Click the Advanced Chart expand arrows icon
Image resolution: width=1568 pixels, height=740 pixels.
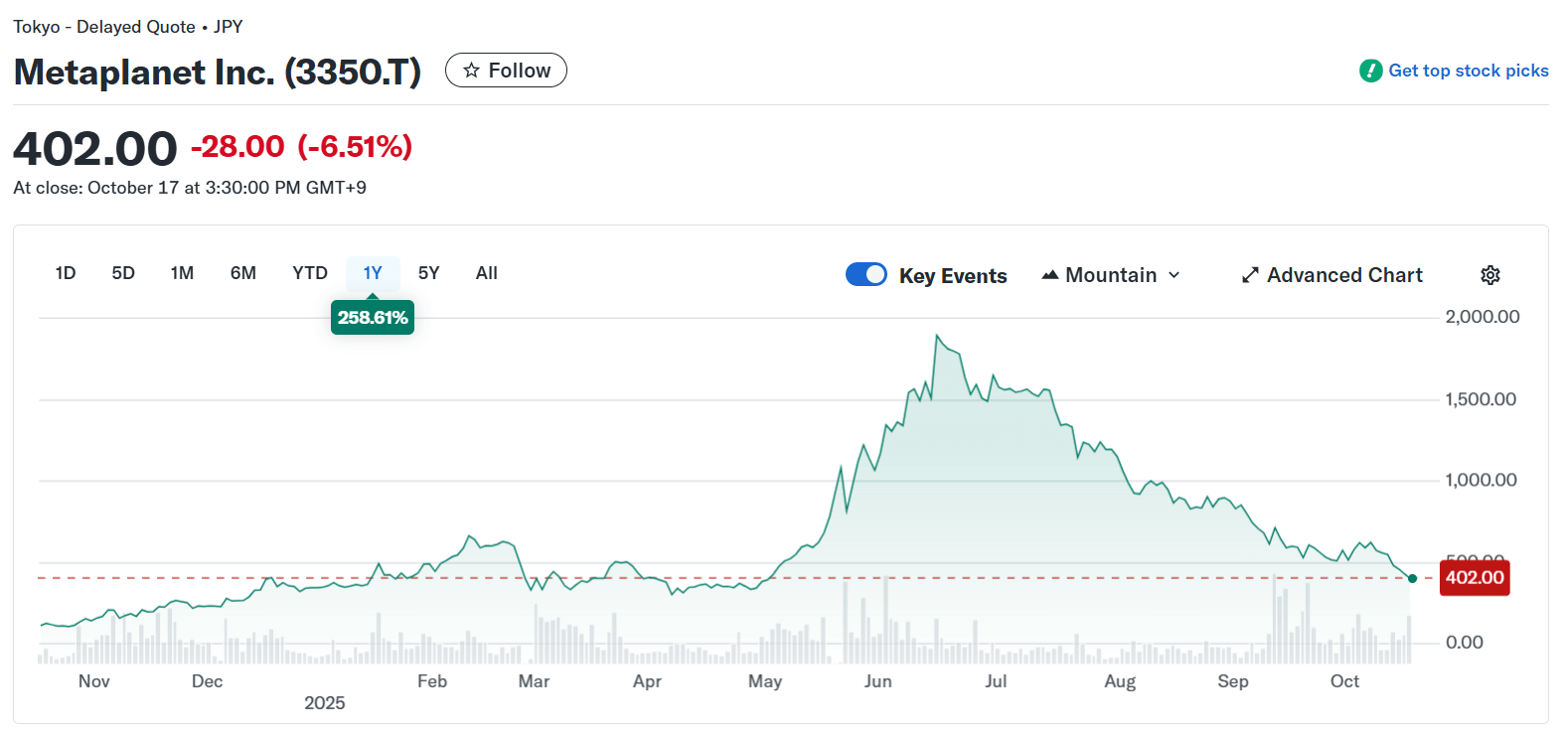tap(1250, 275)
